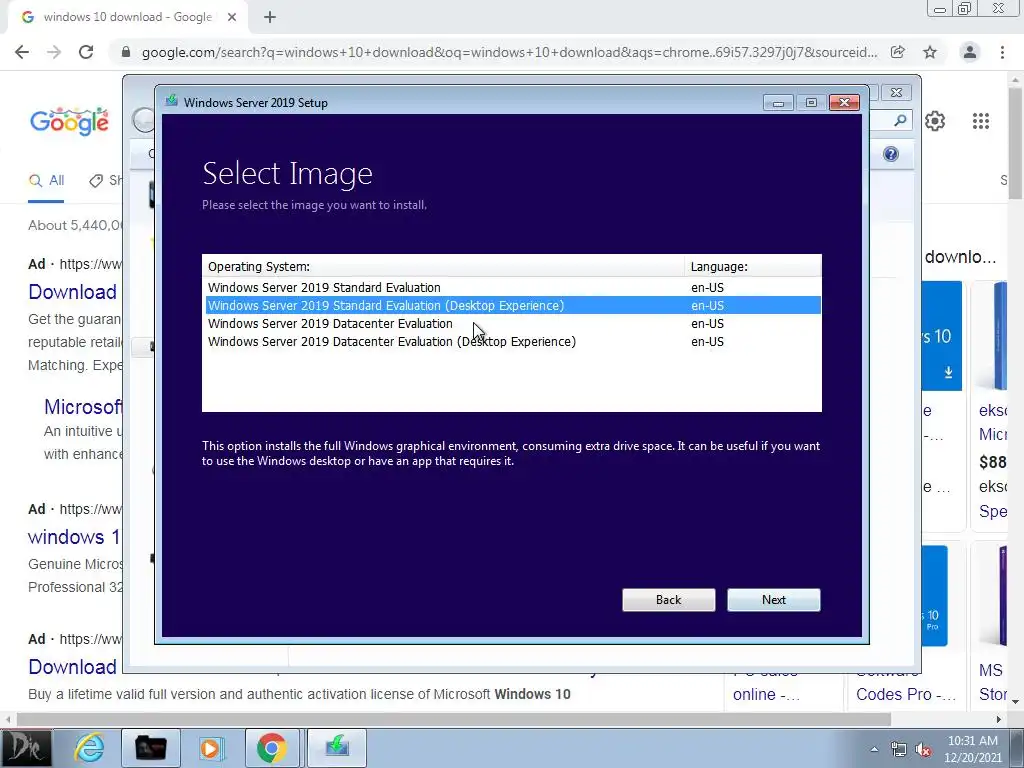Viewport: 1024px width, 768px height.
Task: Click the Back button in Setup
Action: 668,600
